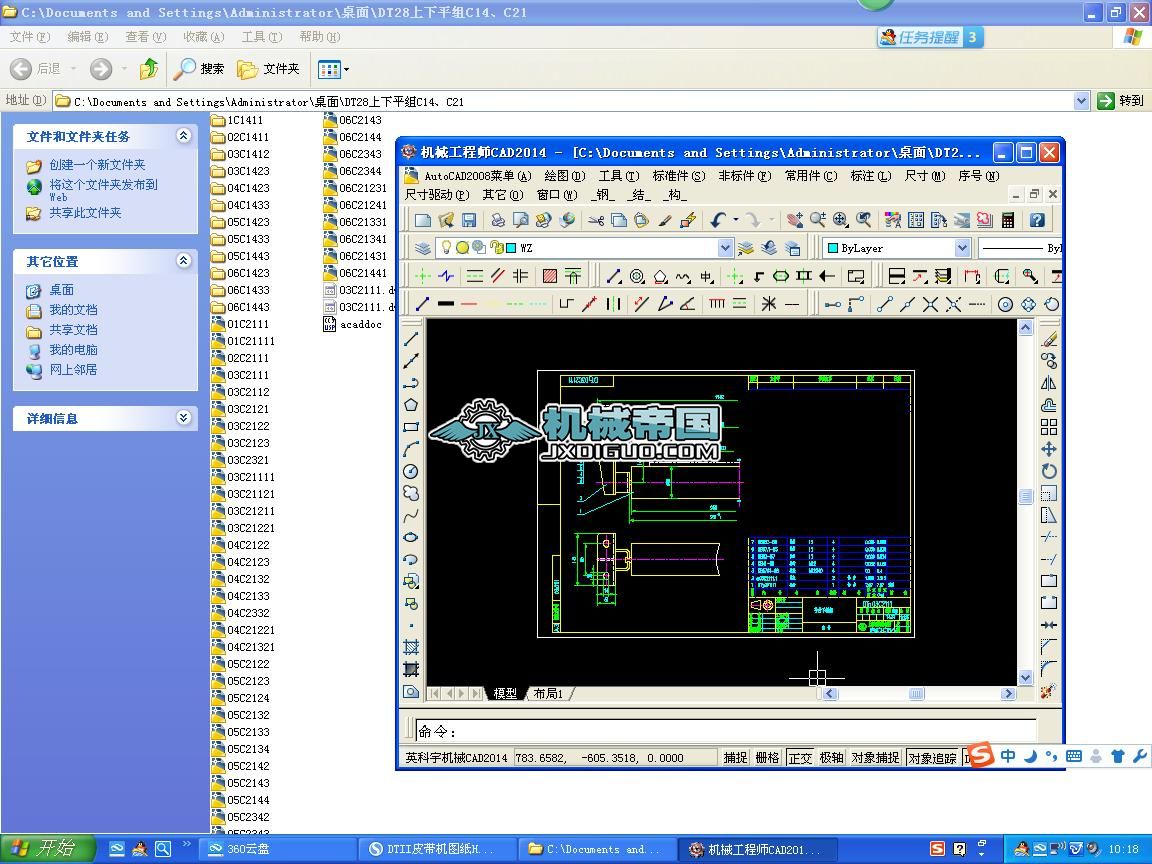Toggle 捕捉 snap mode in status bar
1152x864 pixels.
point(735,757)
